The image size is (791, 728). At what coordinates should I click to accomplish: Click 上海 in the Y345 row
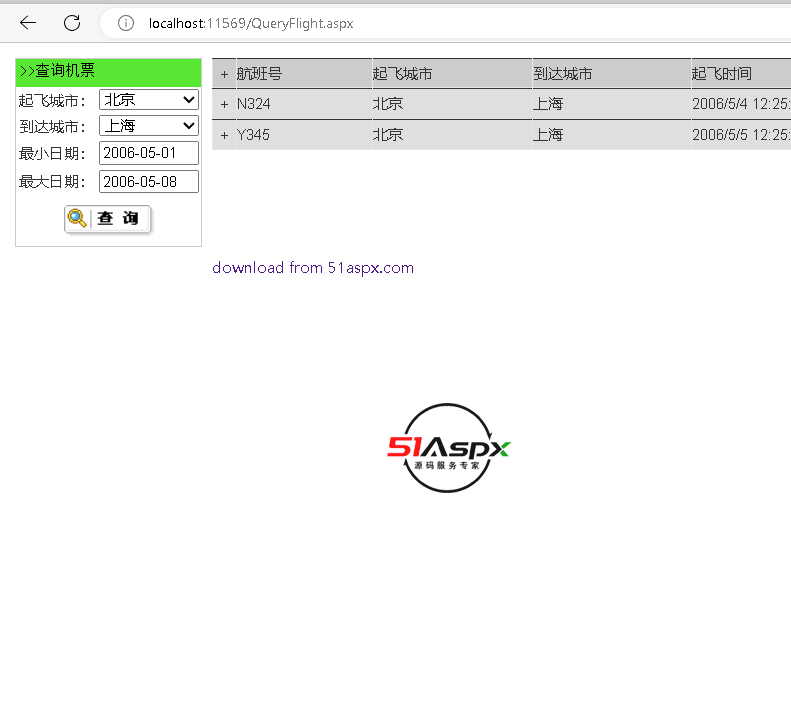[548, 135]
